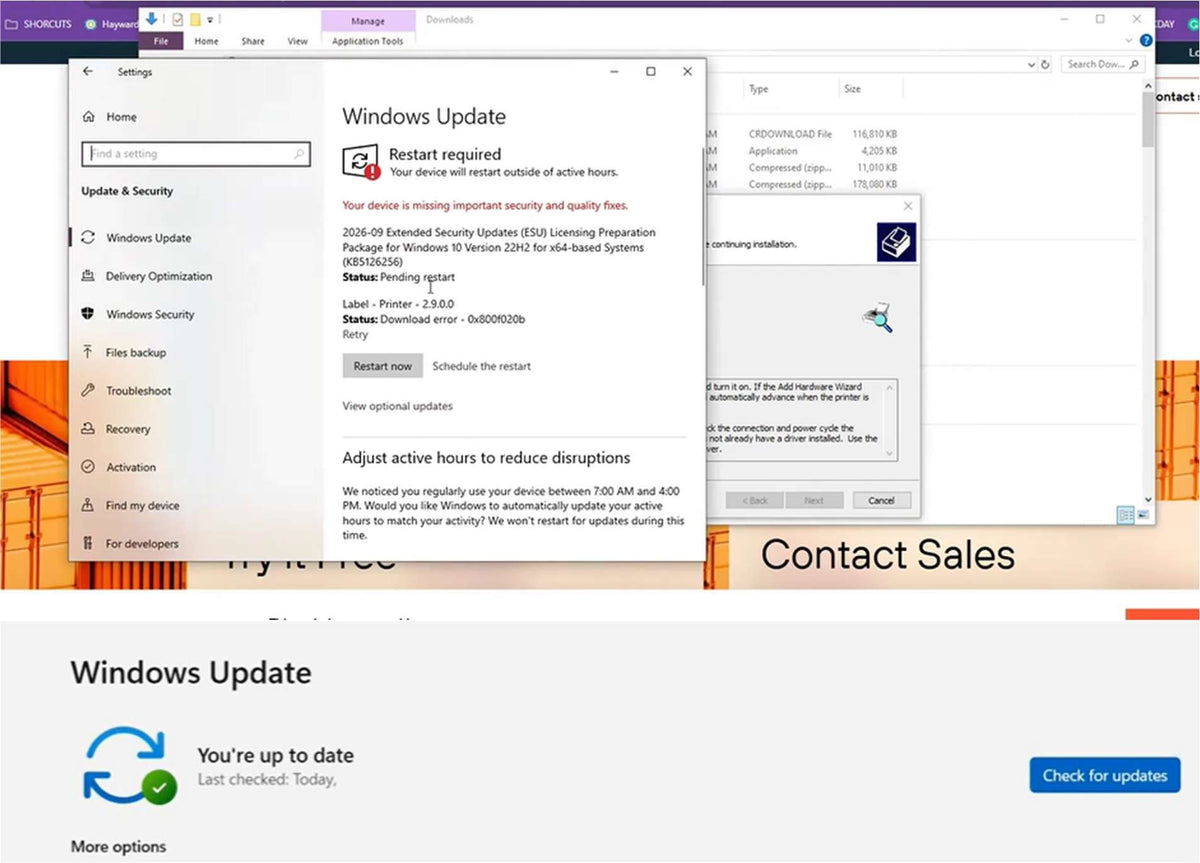
Task: Click the Restart now button
Action: 383,366
